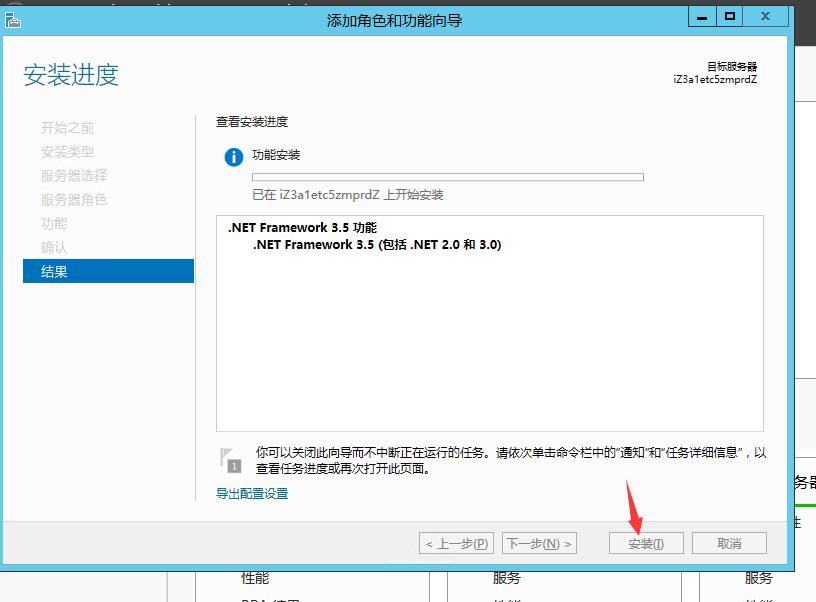This screenshot has height=602, width=816.
Task: Click the 下一步(N) button
Action: (x=539, y=544)
